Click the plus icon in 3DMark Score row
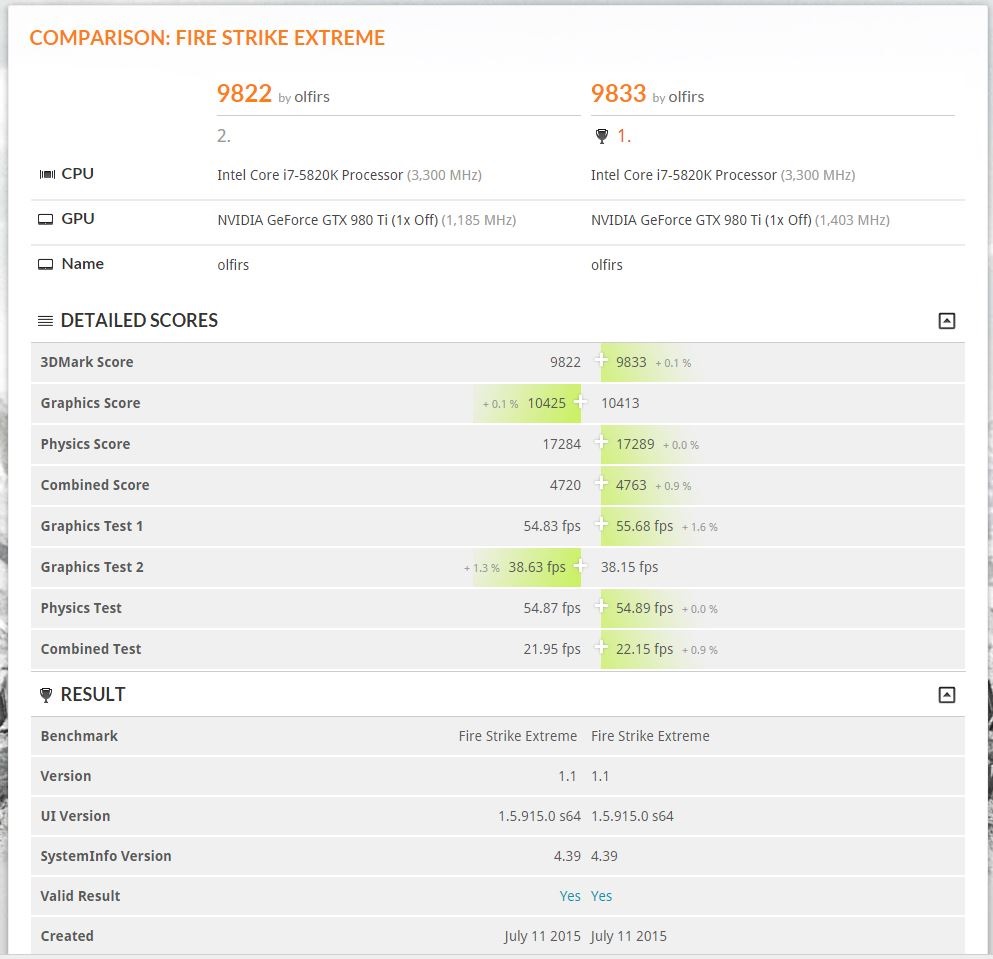 point(602,360)
